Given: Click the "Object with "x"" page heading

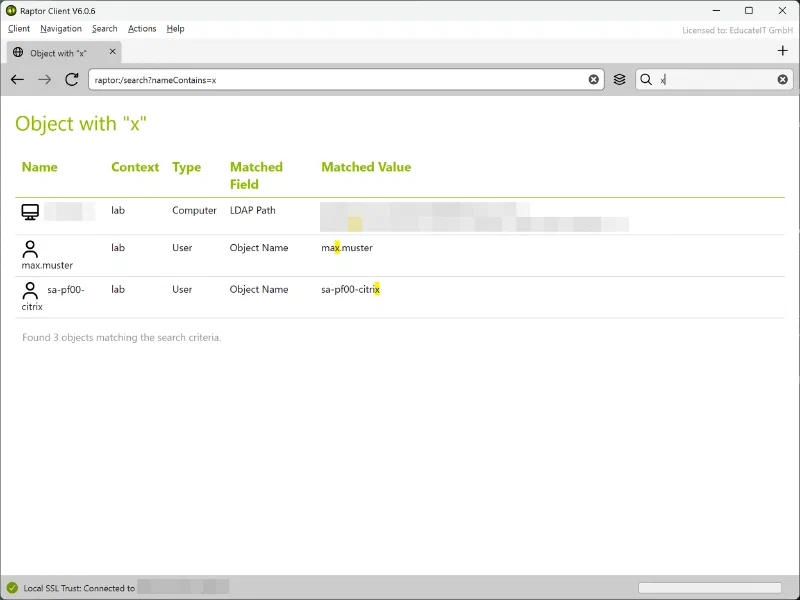Looking at the screenshot, I should coord(81,124).
